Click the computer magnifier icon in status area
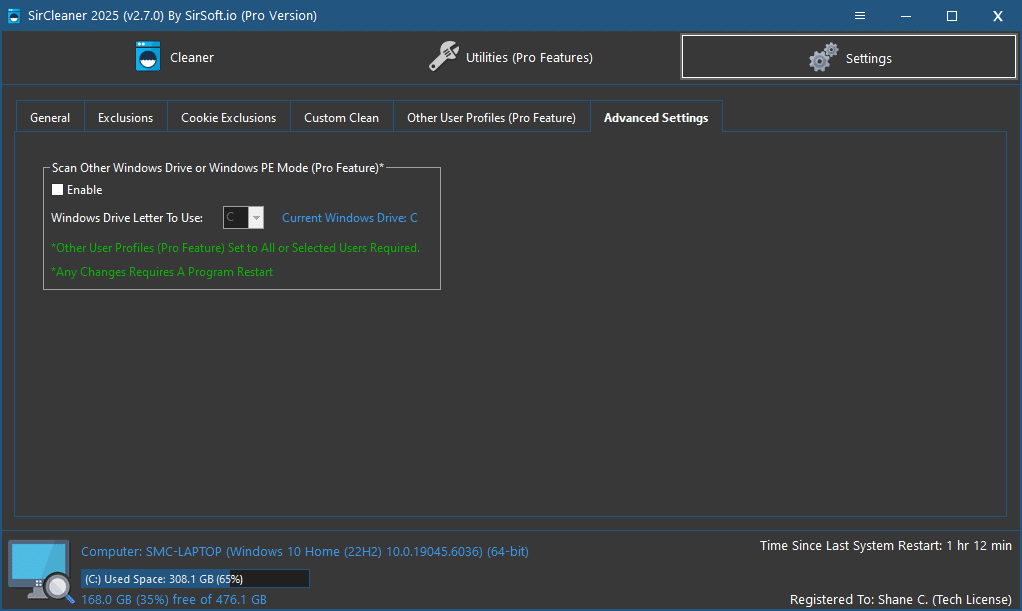 coord(40,571)
